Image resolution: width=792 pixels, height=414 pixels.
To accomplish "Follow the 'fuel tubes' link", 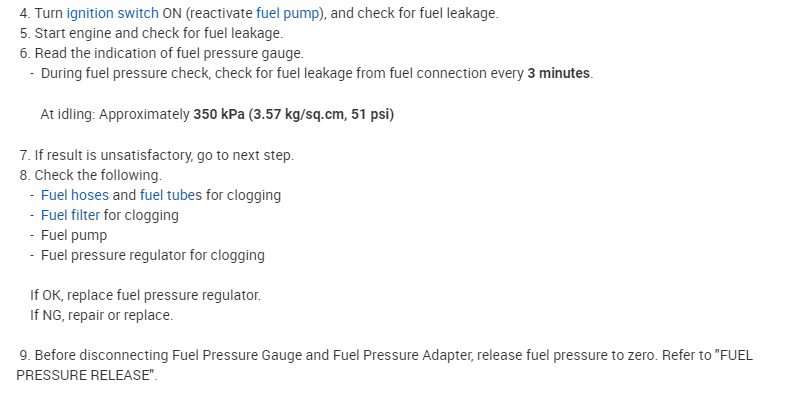I will 171,195.
